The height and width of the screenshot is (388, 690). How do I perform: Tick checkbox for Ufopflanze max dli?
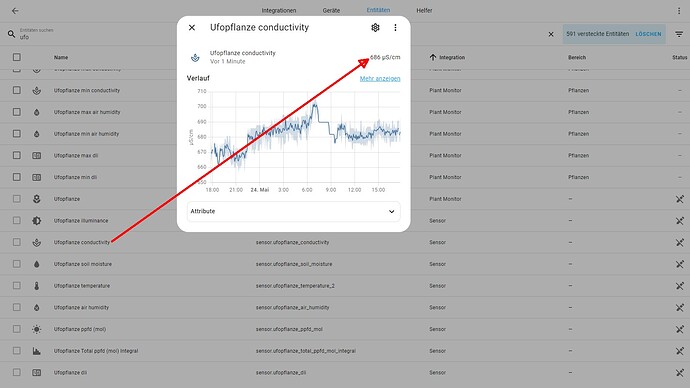click(17, 155)
